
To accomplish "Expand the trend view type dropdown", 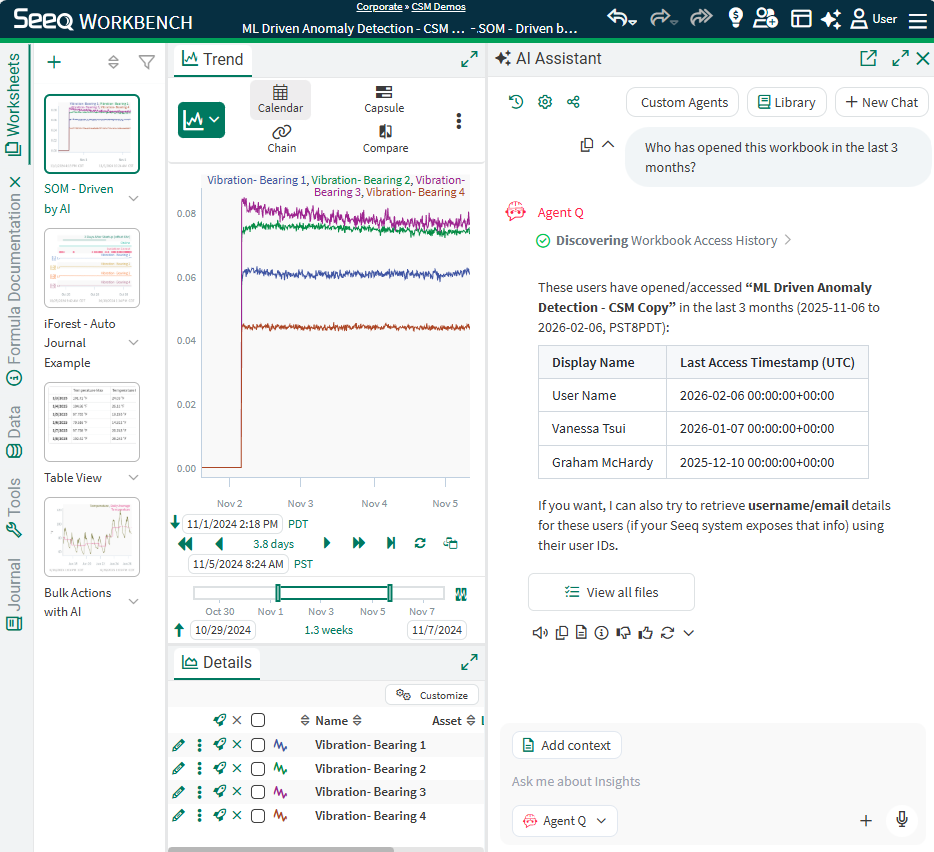I will click(x=201, y=120).
